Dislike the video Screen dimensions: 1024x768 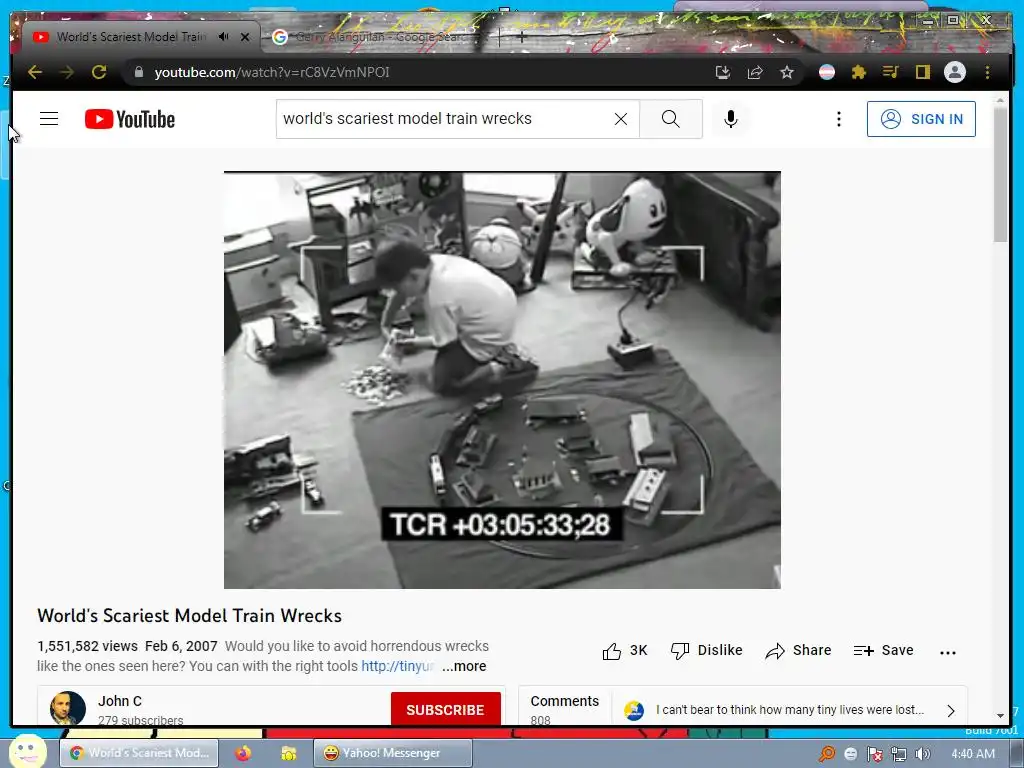pos(707,650)
